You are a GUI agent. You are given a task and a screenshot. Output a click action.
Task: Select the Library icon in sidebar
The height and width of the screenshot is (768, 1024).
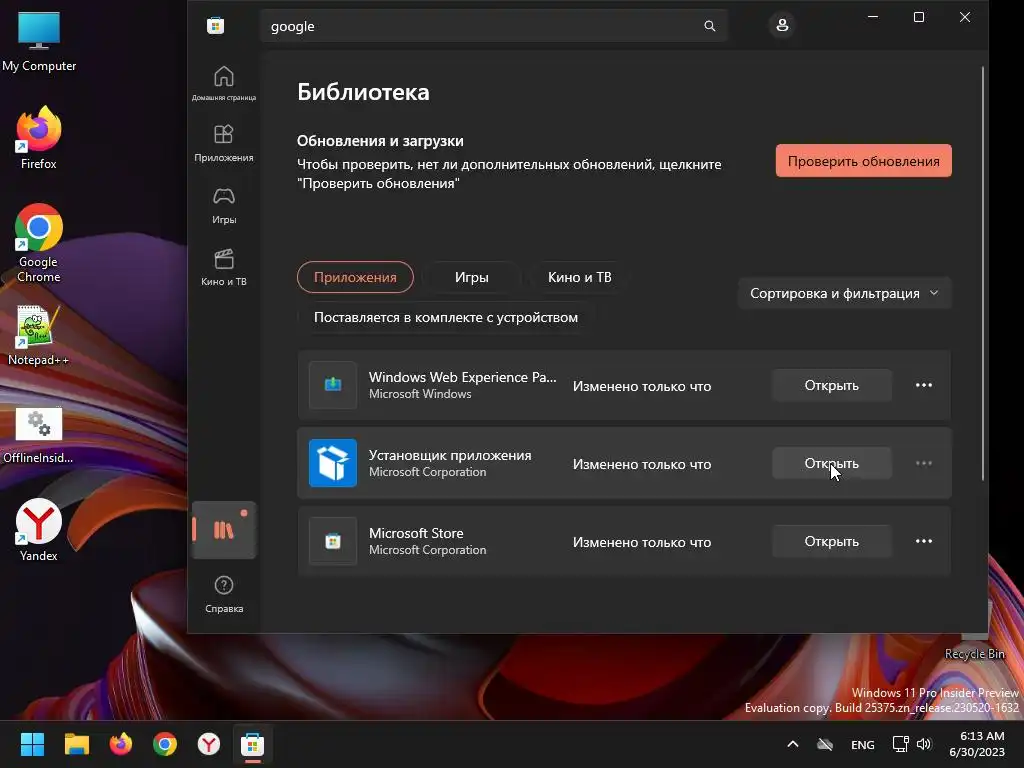tap(224, 530)
